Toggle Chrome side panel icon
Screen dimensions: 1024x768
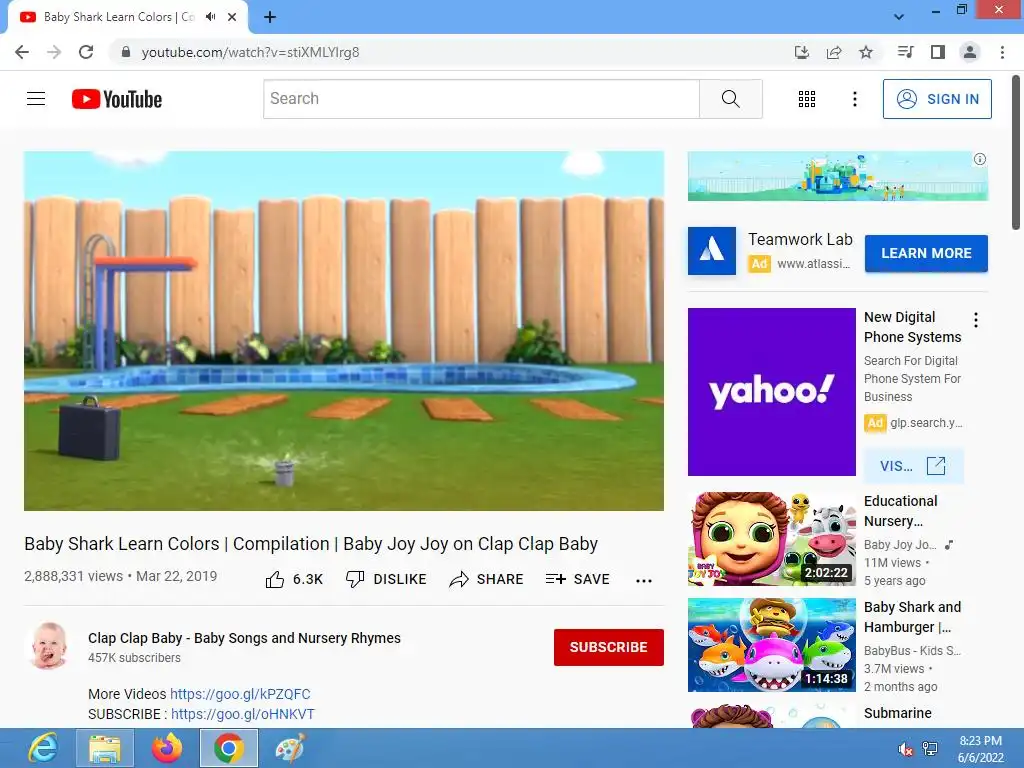click(938, 52)
